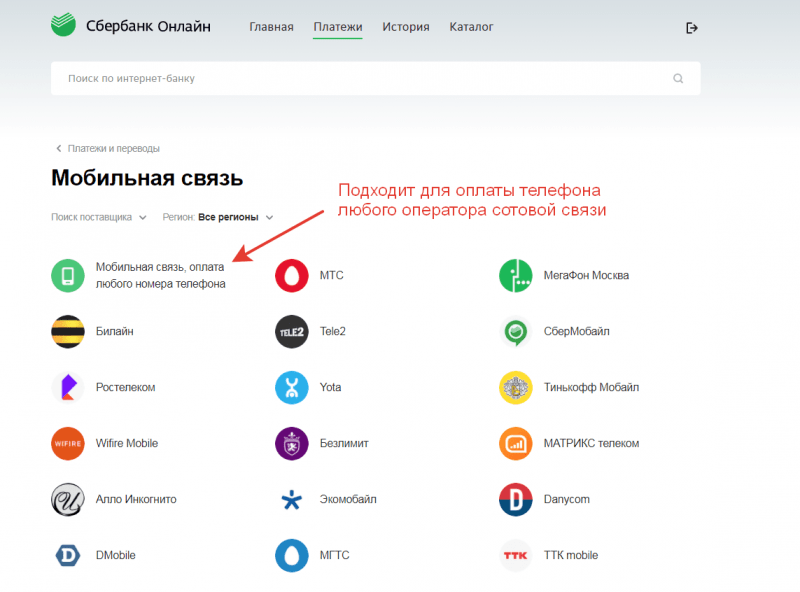Click Мобильная связь, оплата любого номера link
This screenshot has height=592, width=800.
161,276
